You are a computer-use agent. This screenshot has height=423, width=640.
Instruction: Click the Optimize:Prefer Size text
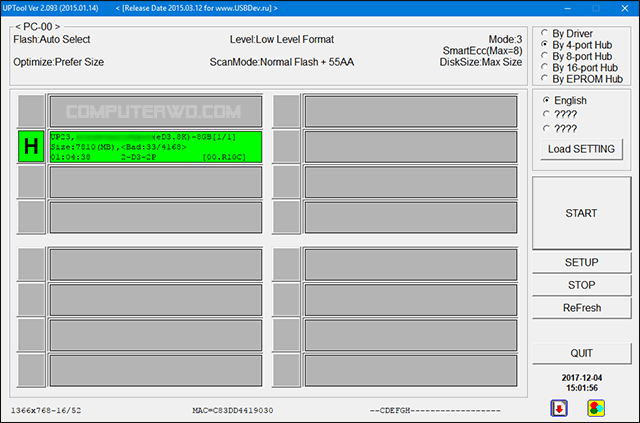pos(58,62)
